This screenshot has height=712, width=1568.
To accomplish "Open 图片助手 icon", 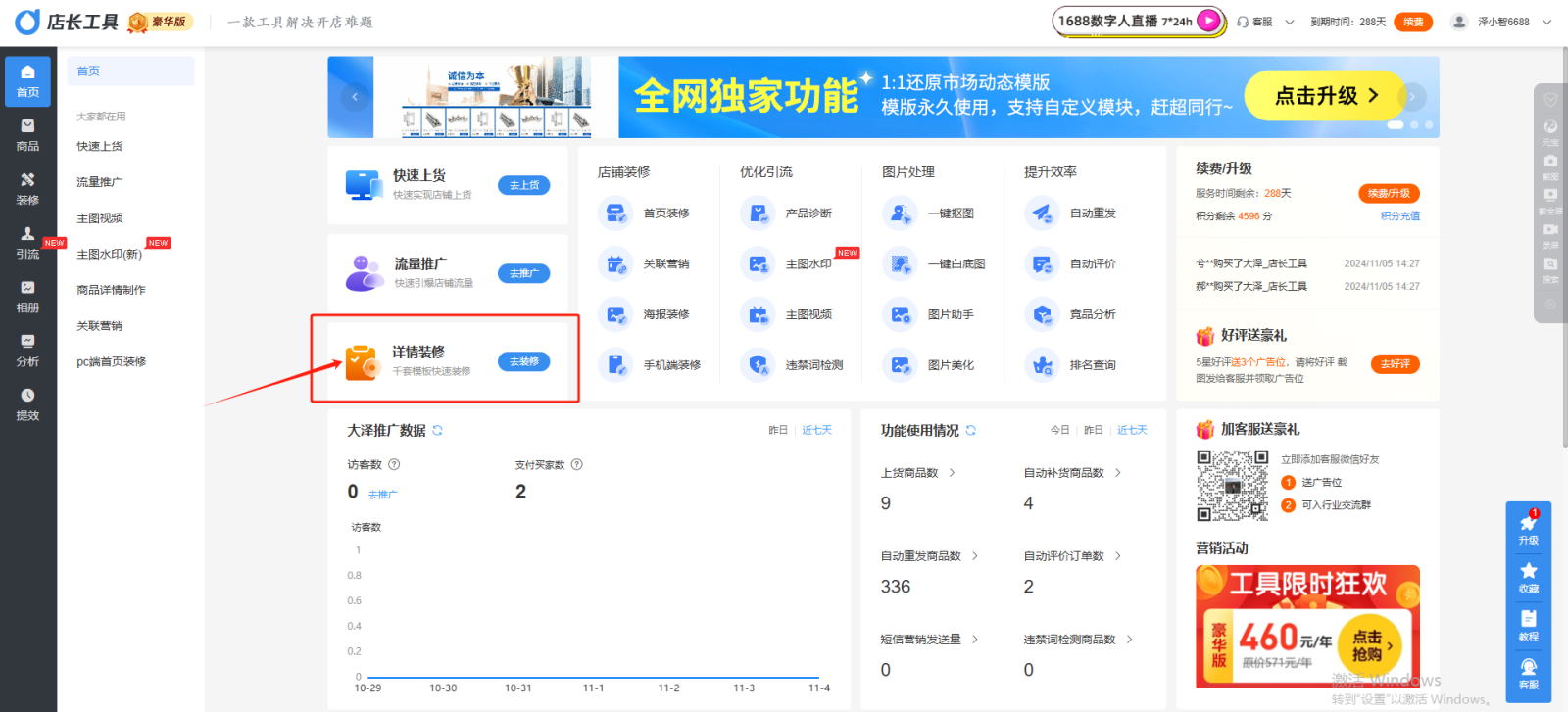I will [900, 314].
